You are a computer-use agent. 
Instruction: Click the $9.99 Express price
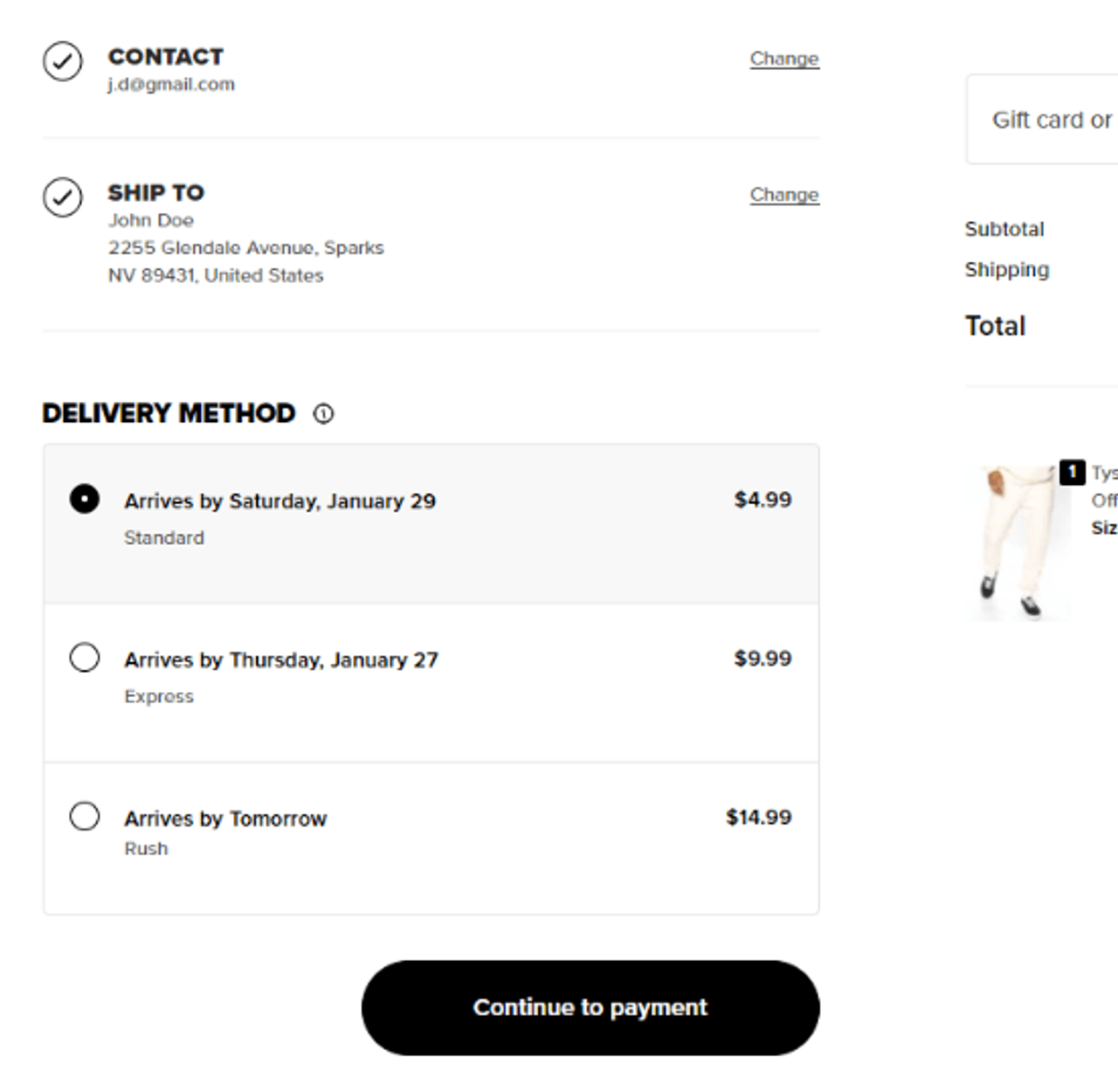click(x=763, y=659)
